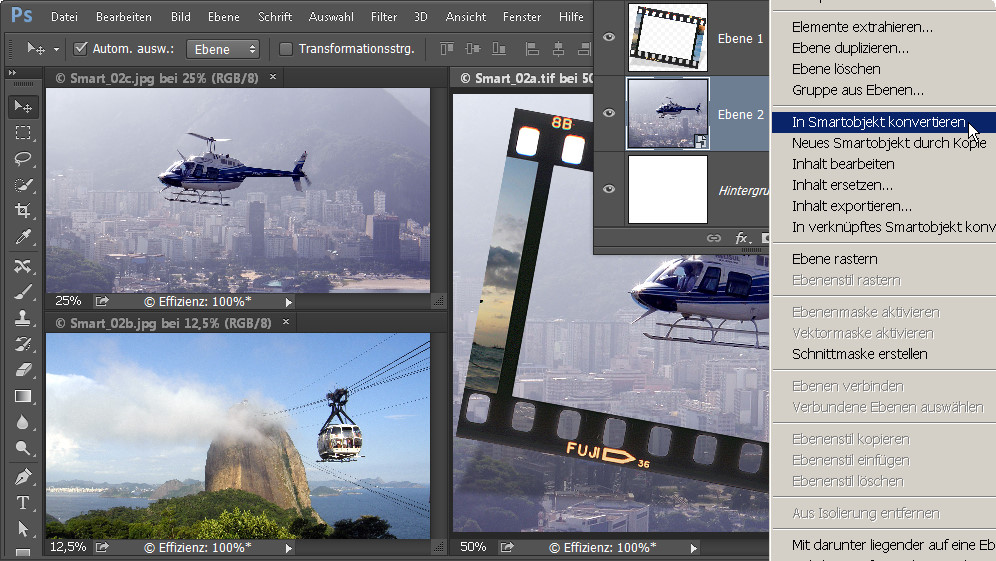Viewport: 996px width, 561px height.
Task: Select the Gradient tool
Action: click(x=23, y=396)
